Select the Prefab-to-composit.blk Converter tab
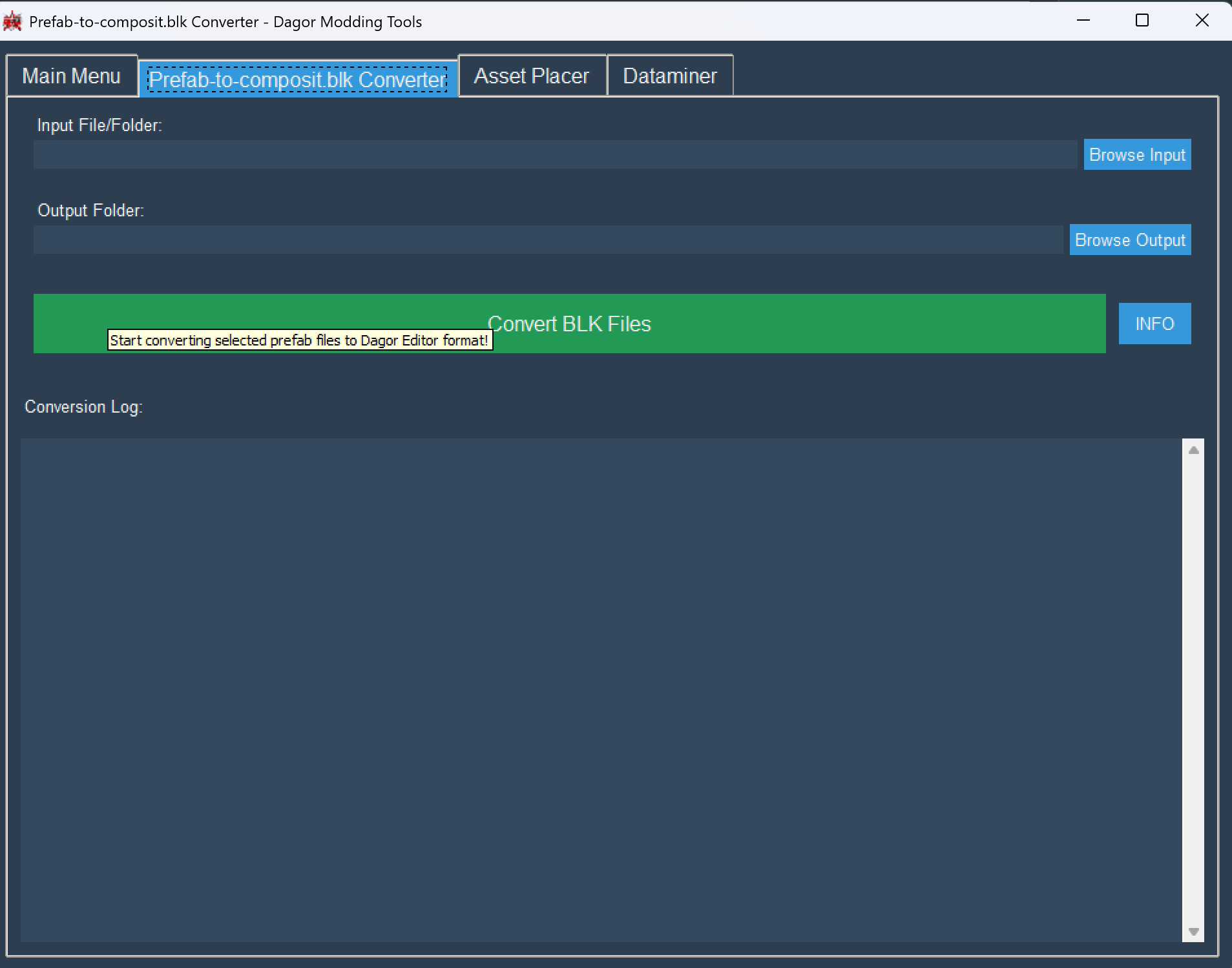Viewport: 1232px width, 968px height. [x=298, y=79]
